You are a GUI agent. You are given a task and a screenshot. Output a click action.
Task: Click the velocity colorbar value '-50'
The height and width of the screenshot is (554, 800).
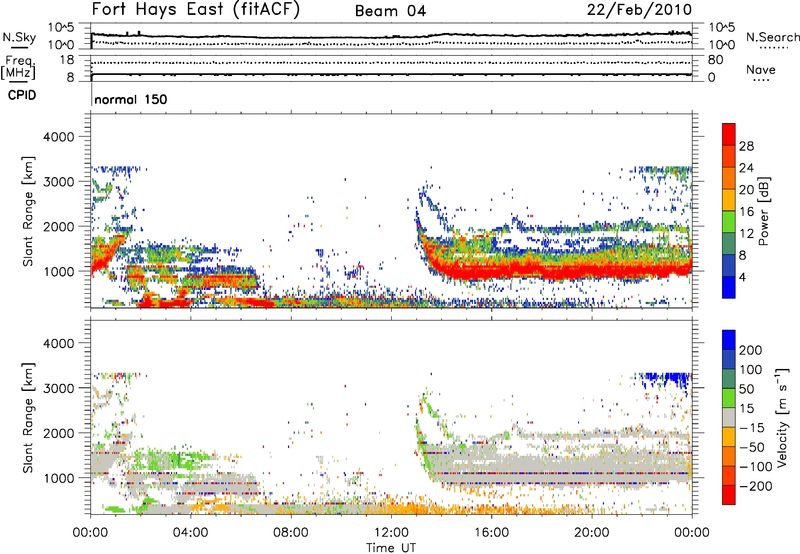751,447
